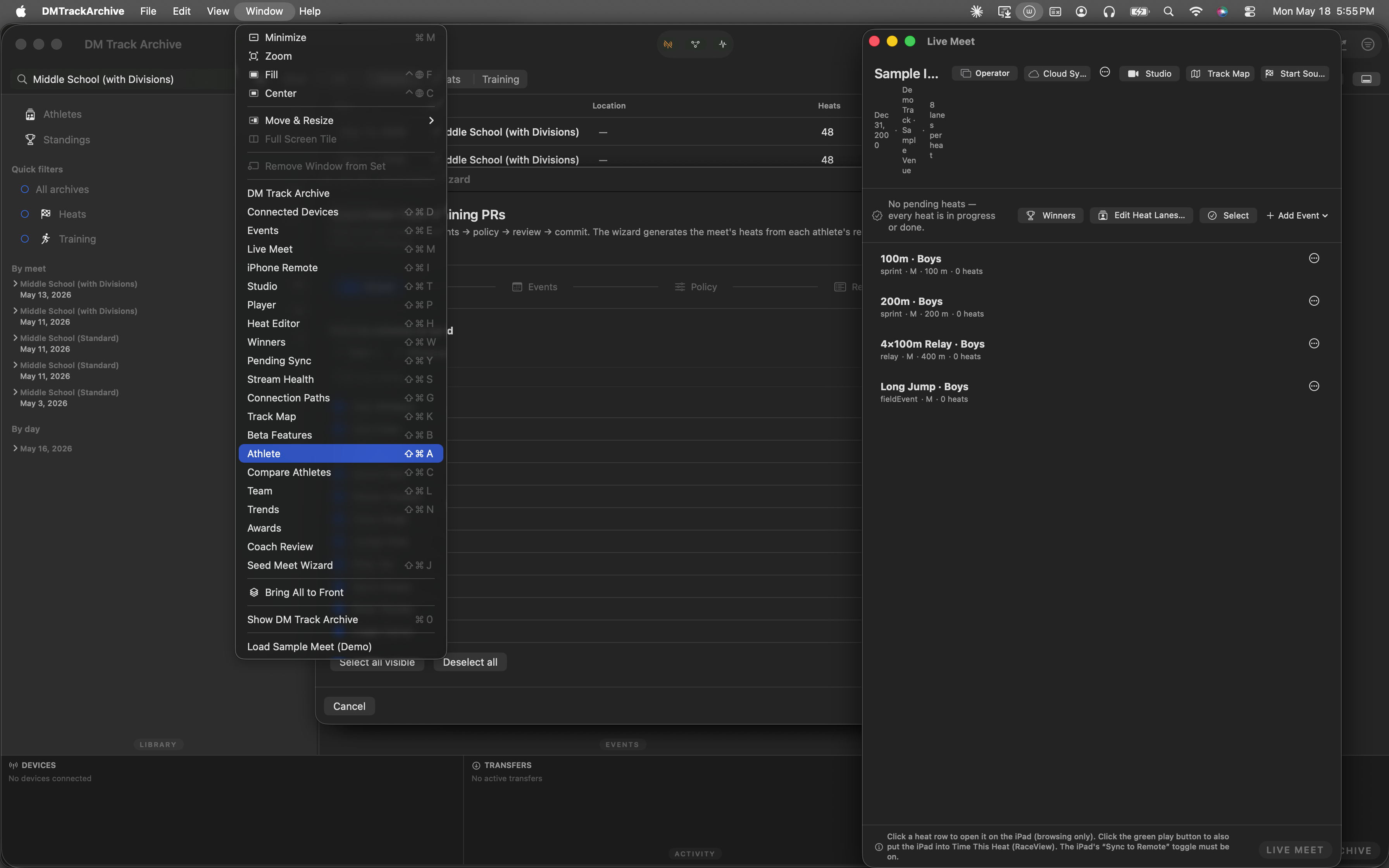The image size is (1389, 868).
Task: Click the orange antenna toolbar icon
Action: tap(668, 44)
